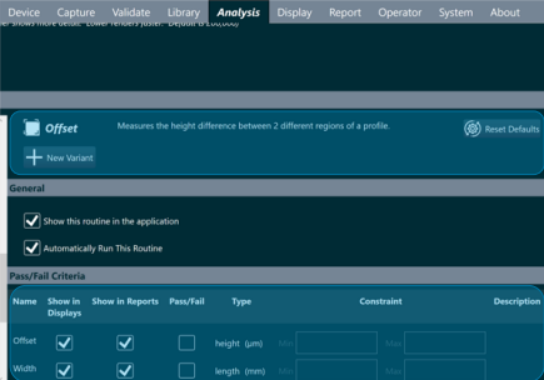Screen dimensions: 544x380
Task: Click the Reset Defaults button label
Action: (512, 129)
